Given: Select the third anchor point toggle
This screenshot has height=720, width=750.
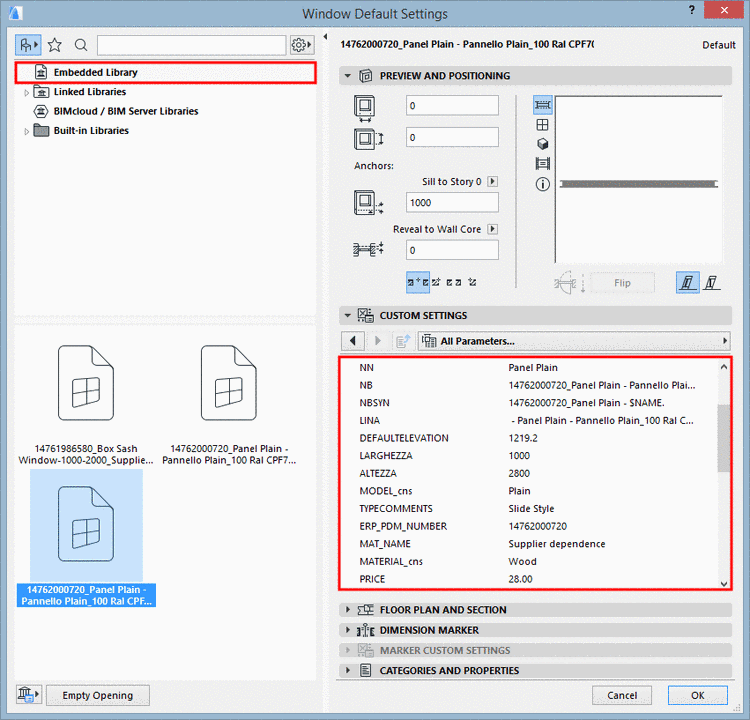Looking at the screenshot, I should (x=454, y=282).
